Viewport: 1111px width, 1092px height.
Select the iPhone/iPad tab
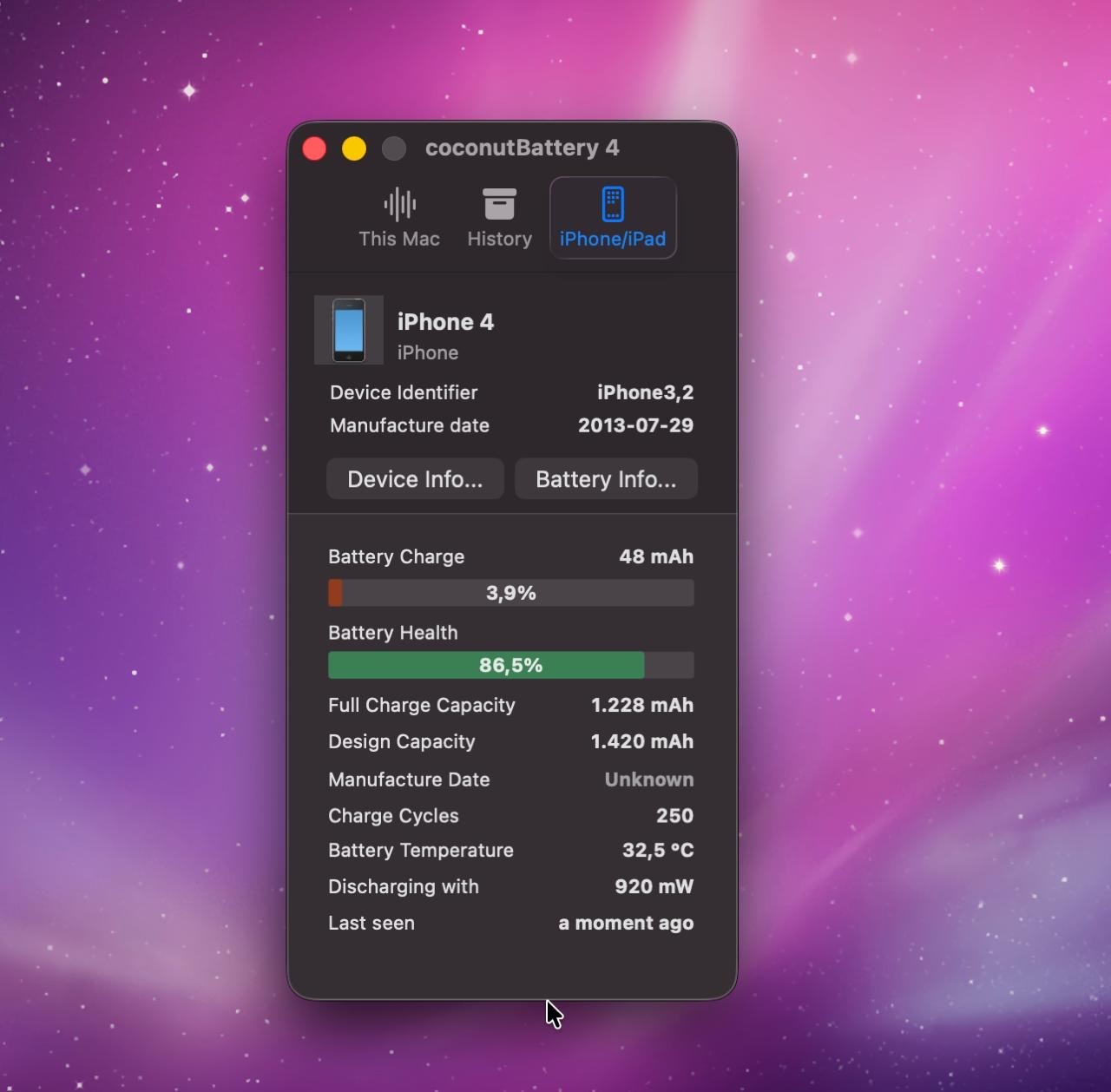coord(613,218)
